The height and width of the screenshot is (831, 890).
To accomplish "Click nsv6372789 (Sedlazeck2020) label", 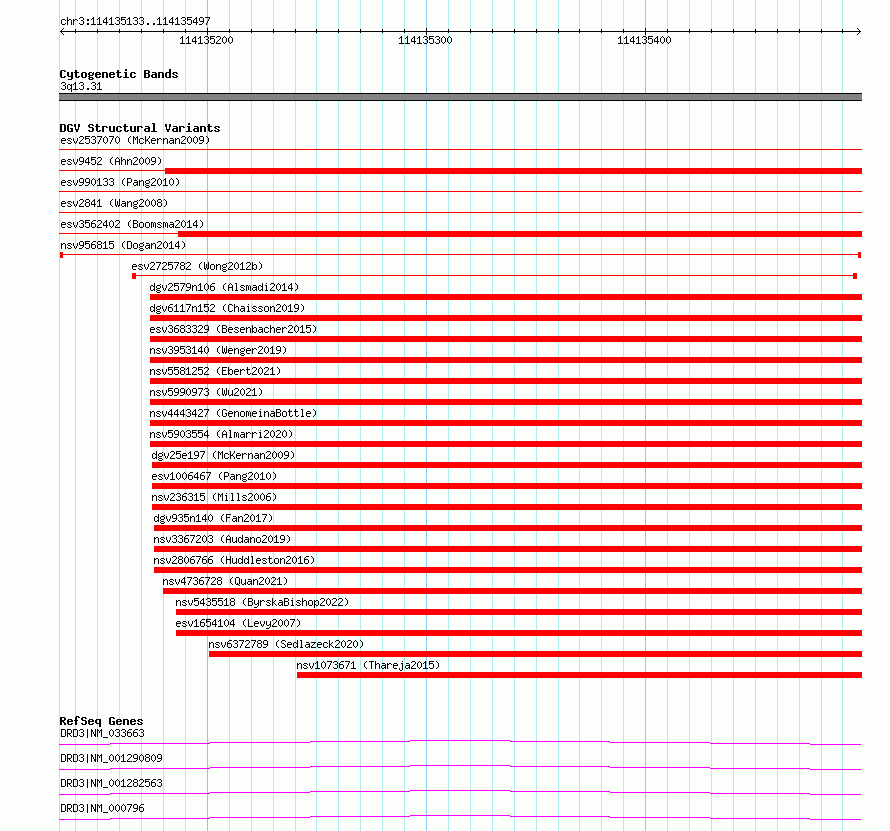I will point(286,644).
